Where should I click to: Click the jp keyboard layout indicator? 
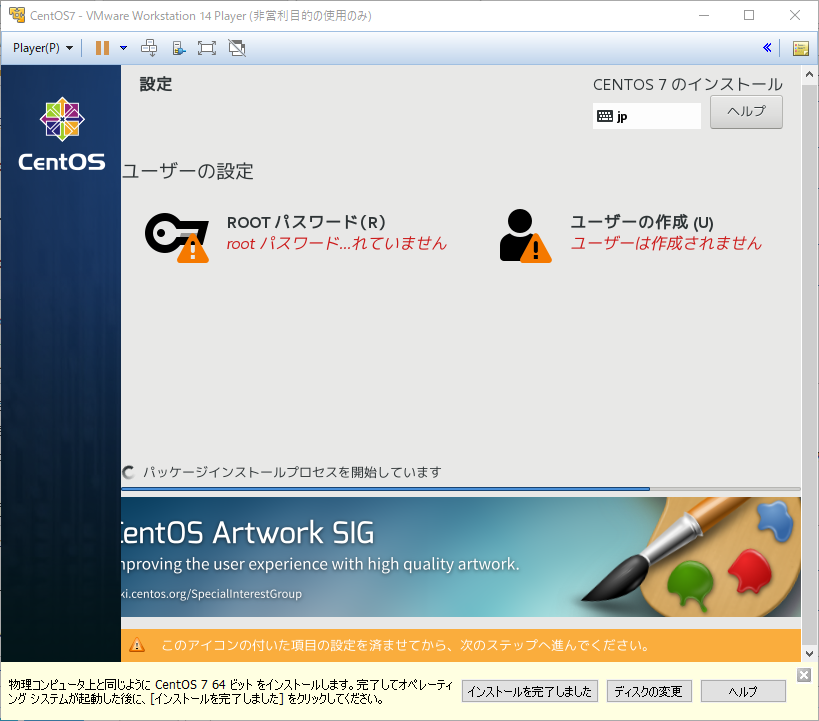(x=647, y=116)
